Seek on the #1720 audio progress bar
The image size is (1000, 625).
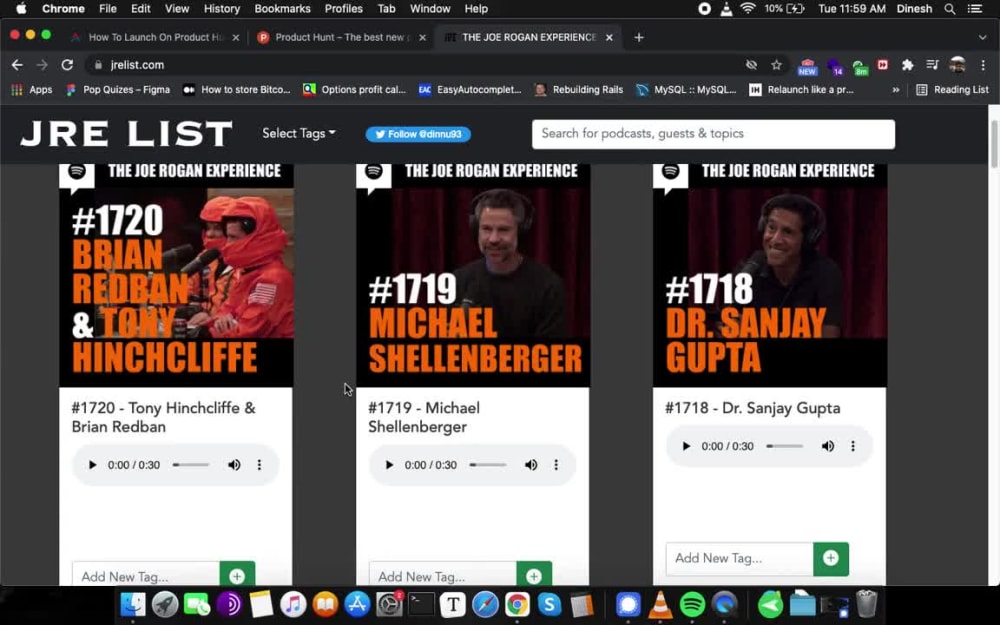pos(191,465)
